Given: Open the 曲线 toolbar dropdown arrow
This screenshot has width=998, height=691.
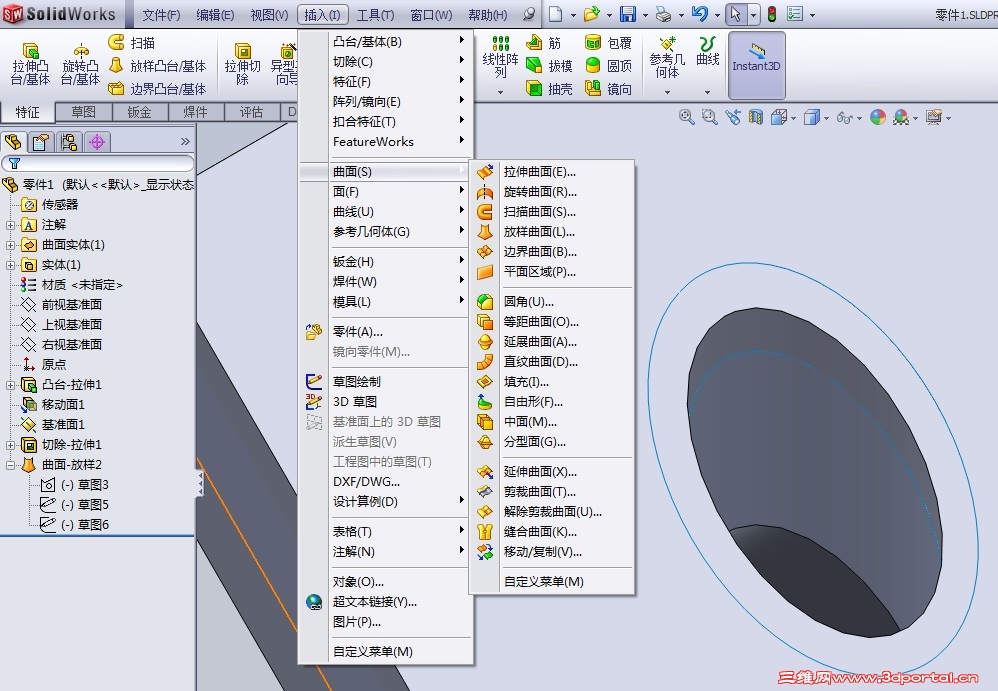Looking at the screenshot, I should click(707, 93).
